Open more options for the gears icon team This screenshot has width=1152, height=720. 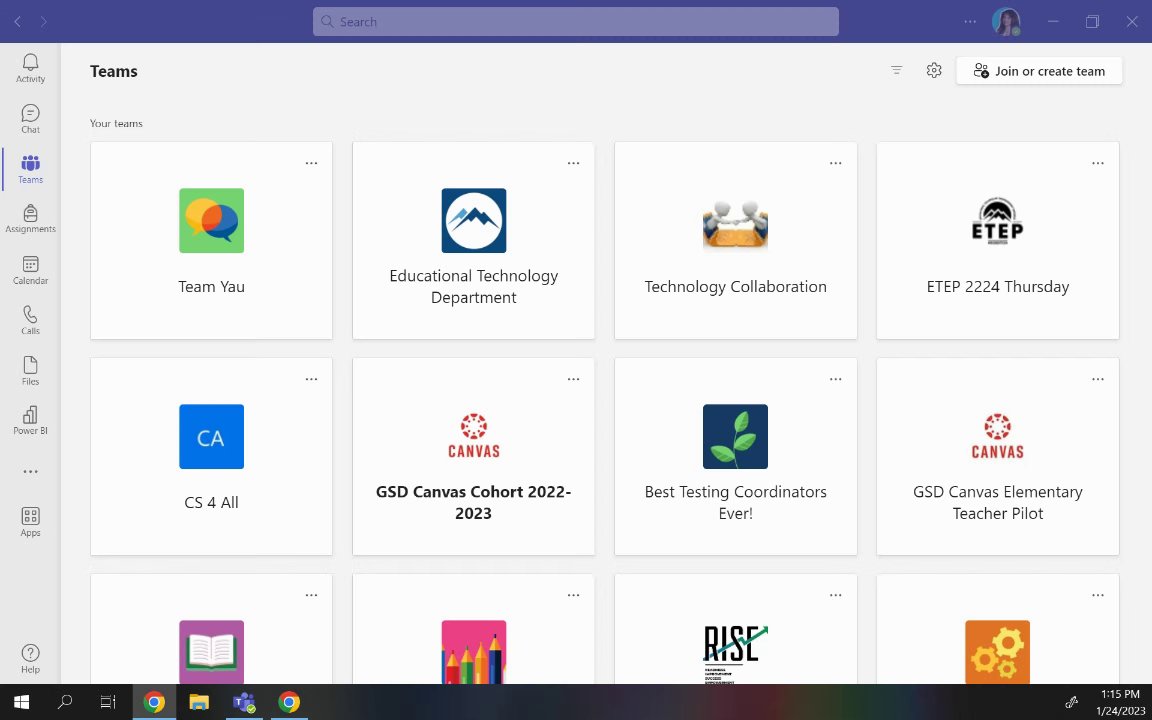pos(1098,595)
